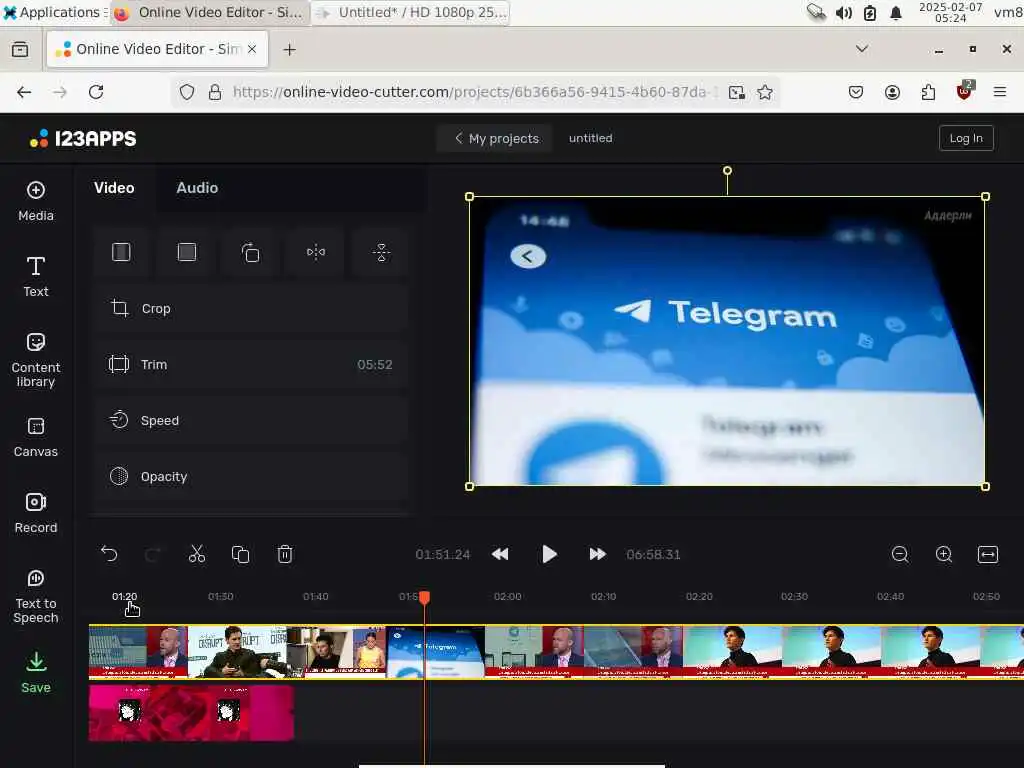
Task: Open the Opacity settings
Action: click(x=251, y=477)
